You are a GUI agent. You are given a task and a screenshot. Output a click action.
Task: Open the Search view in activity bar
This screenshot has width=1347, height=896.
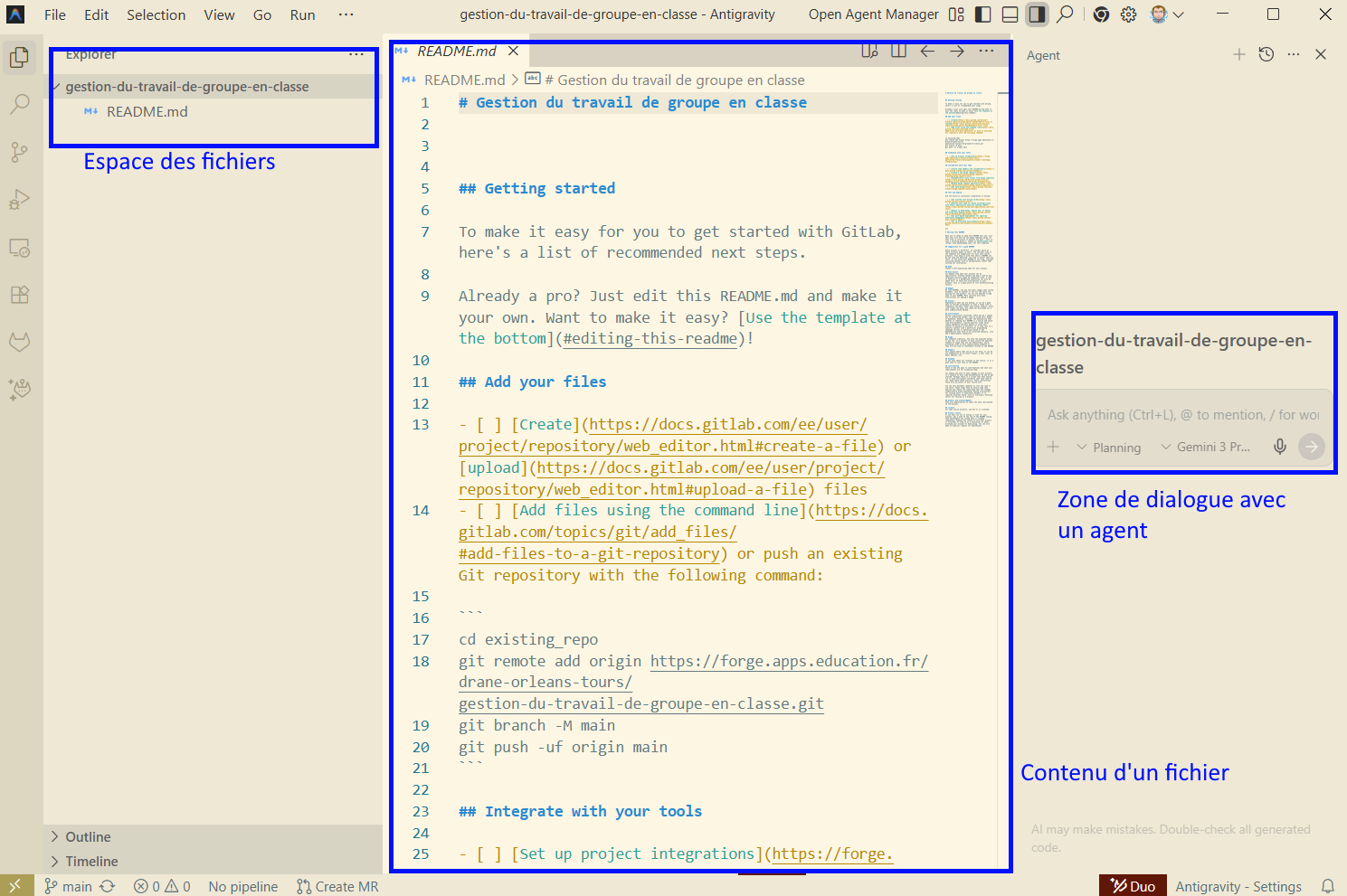point(19,105)
